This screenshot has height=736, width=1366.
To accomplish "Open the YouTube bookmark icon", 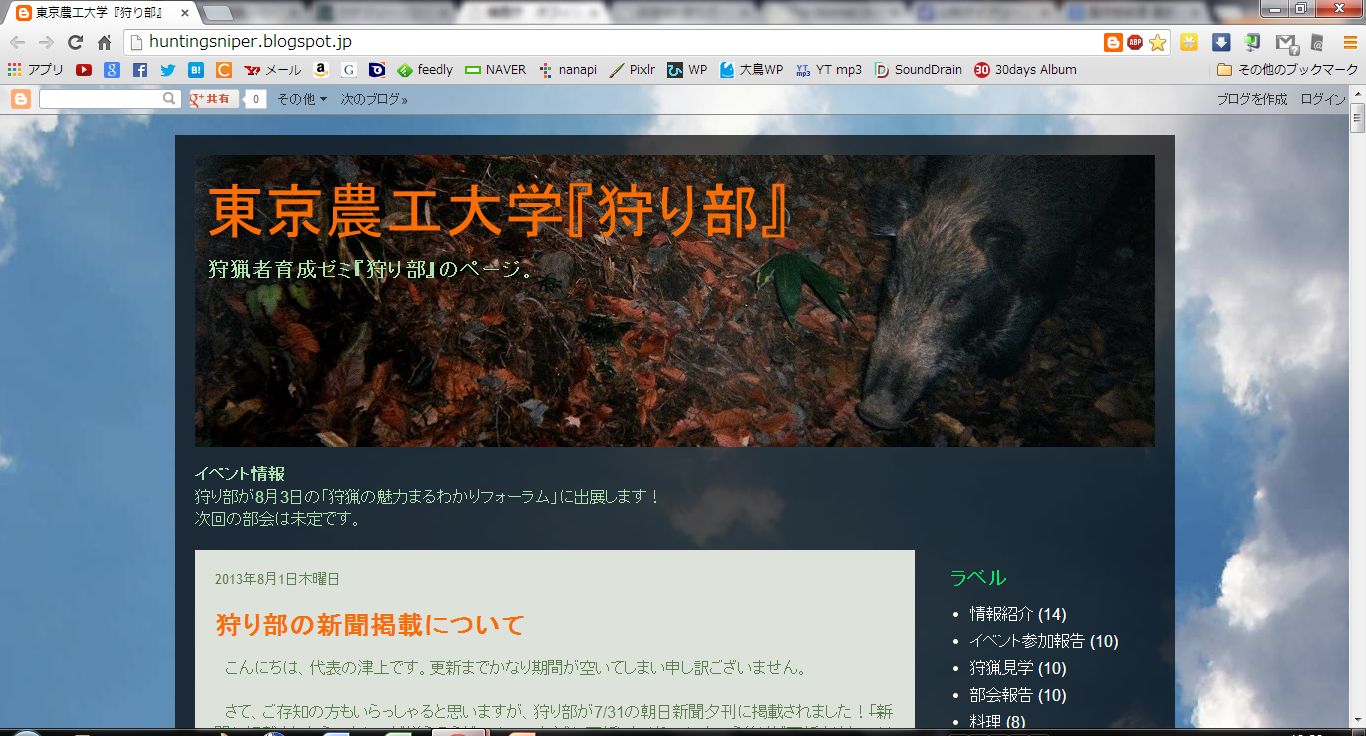I will pos(84,70).
